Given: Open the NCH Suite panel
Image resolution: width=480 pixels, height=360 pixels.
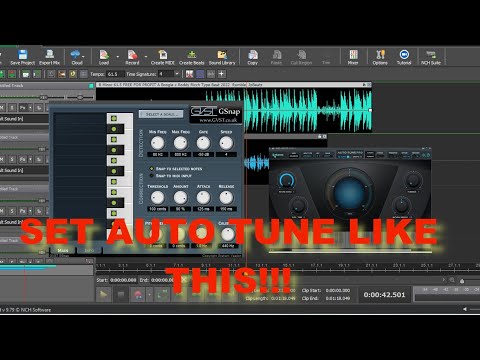Looking at the screenshot, I should 431,57.
